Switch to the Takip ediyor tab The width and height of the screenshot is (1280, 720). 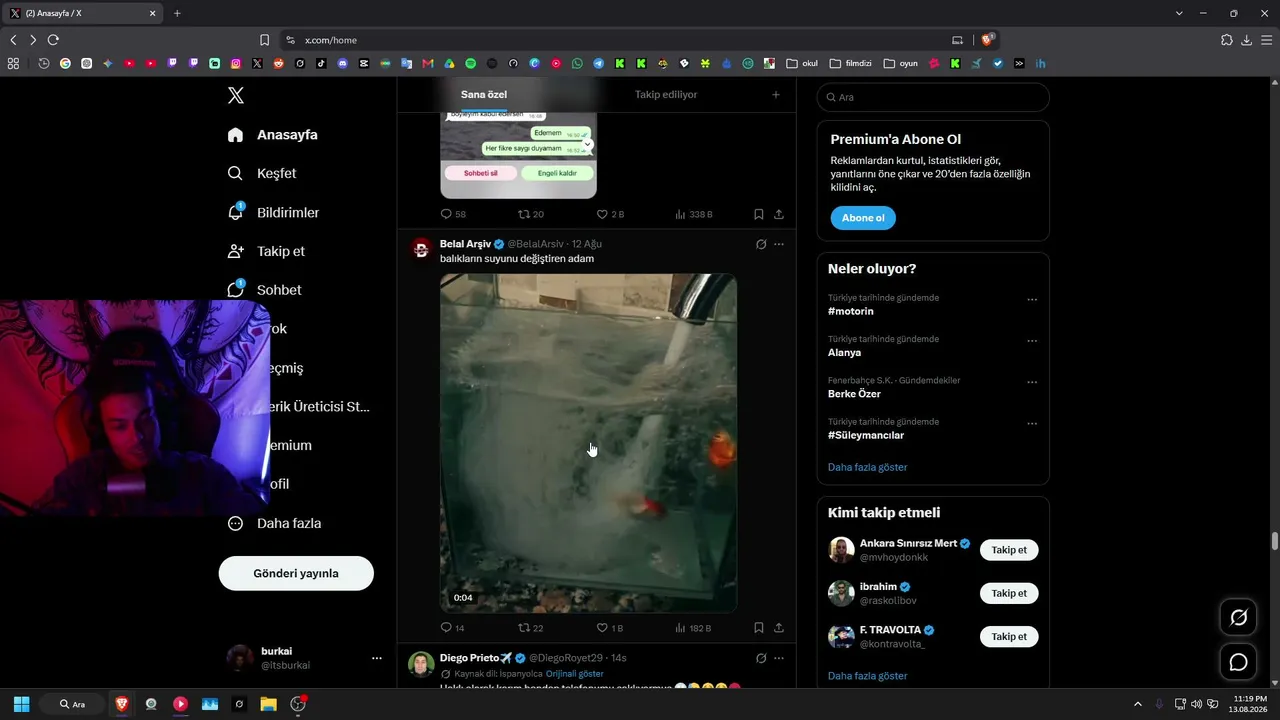click(x=666, y=94)
